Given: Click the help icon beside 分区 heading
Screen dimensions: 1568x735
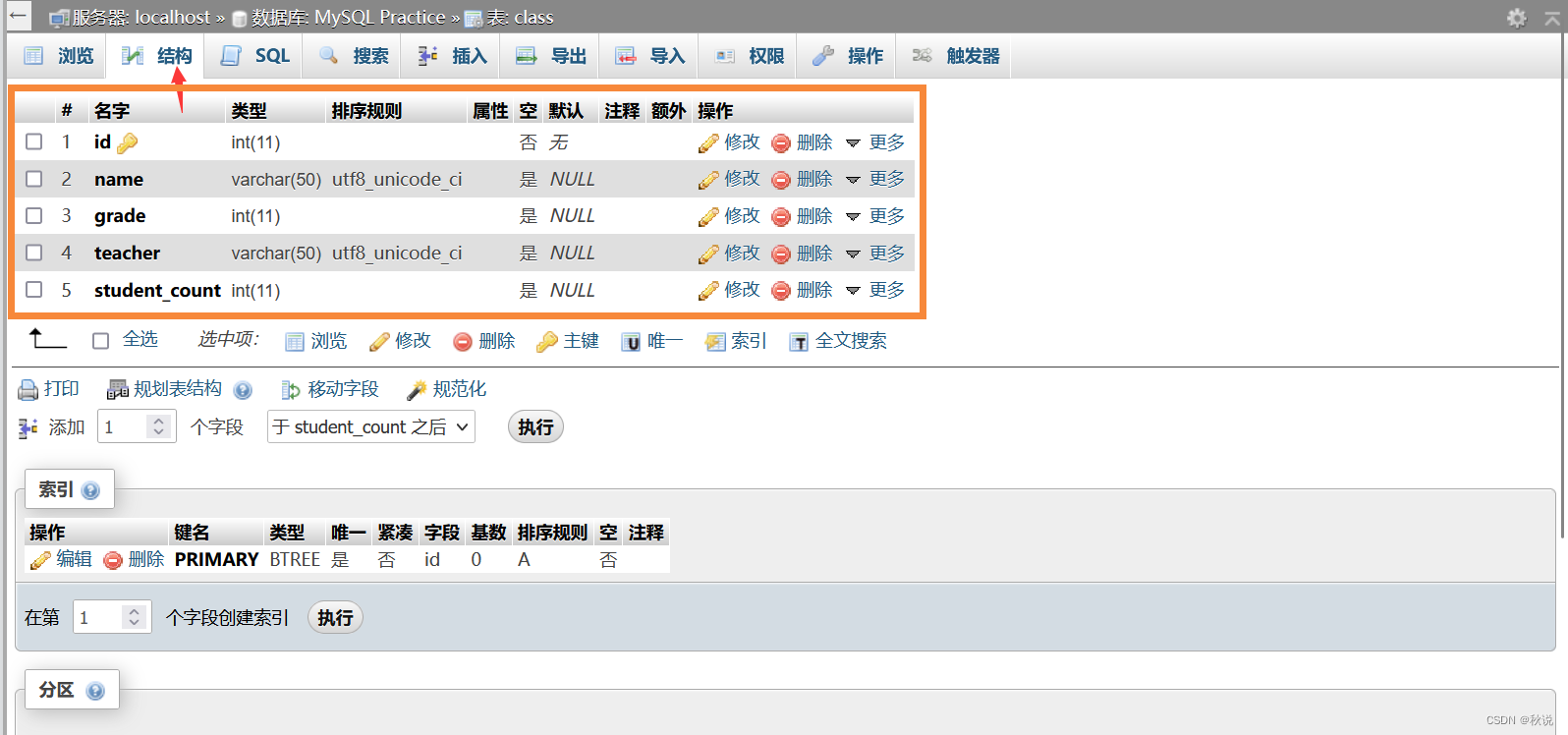Looking at the screenshot, I should tap(95, 691).
